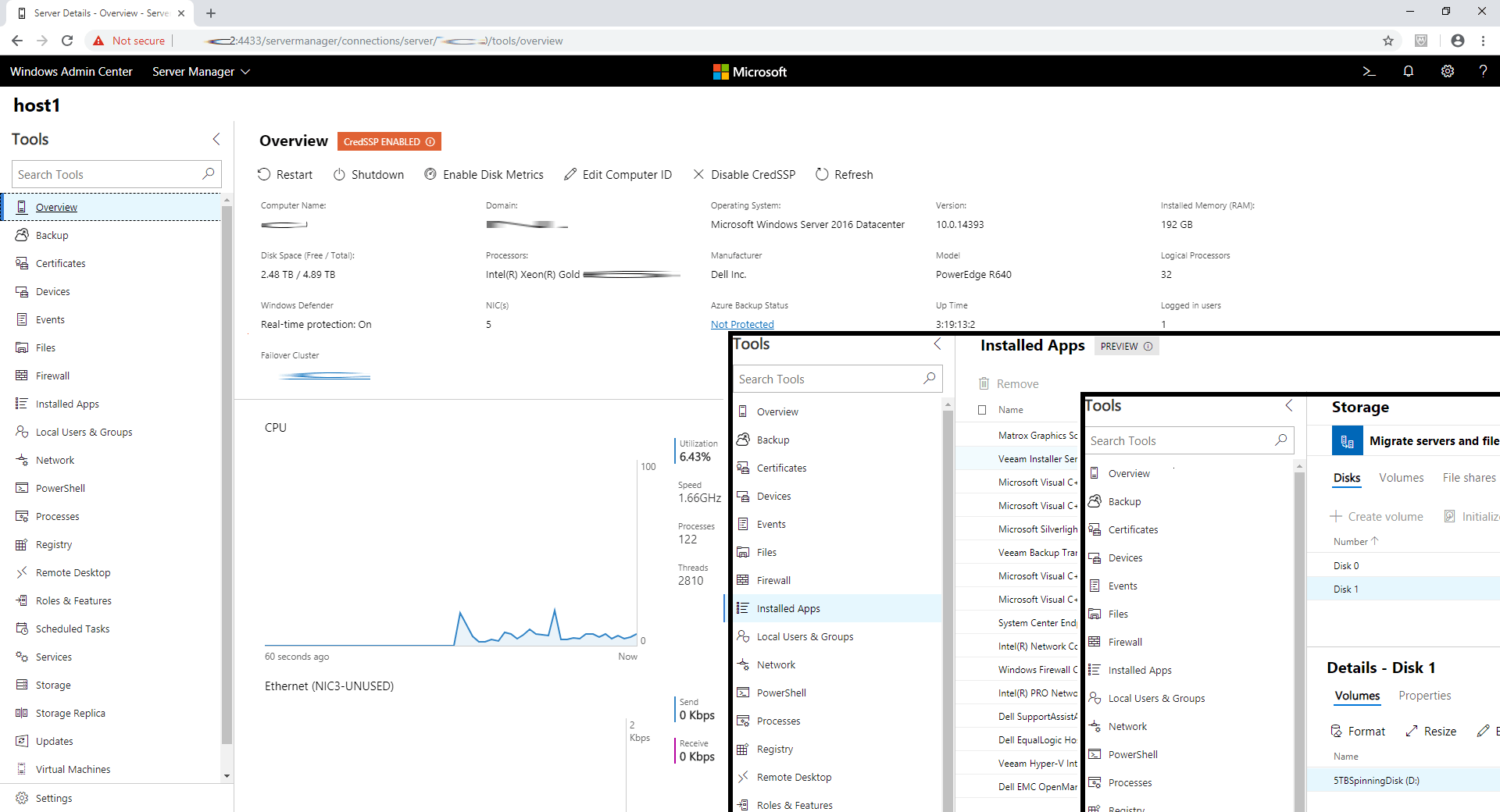Open the notifications bell
1500x812 pixels.
[1408, 71]
